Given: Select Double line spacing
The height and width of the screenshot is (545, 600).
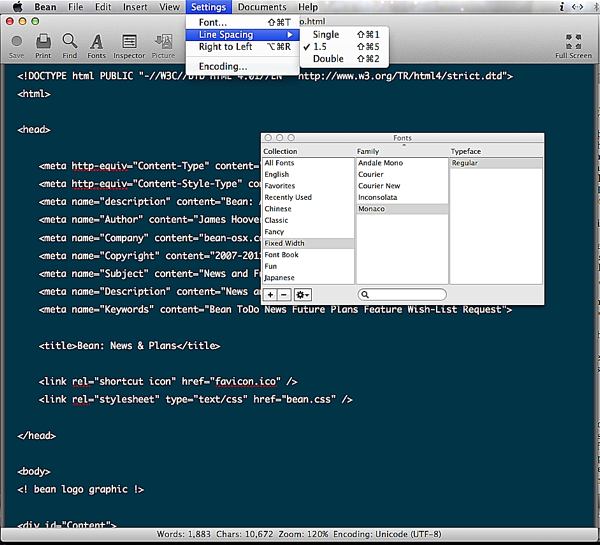Looking at the screenshot, I should click(x=344, y=59).
